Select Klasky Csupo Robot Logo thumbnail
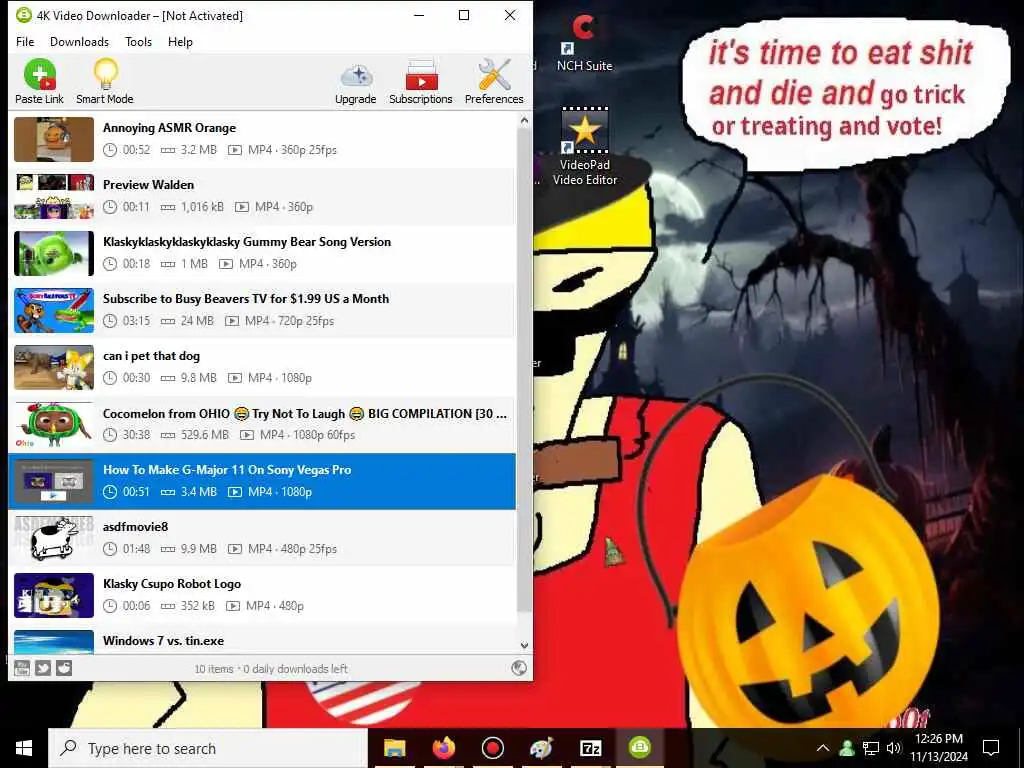 54,595
